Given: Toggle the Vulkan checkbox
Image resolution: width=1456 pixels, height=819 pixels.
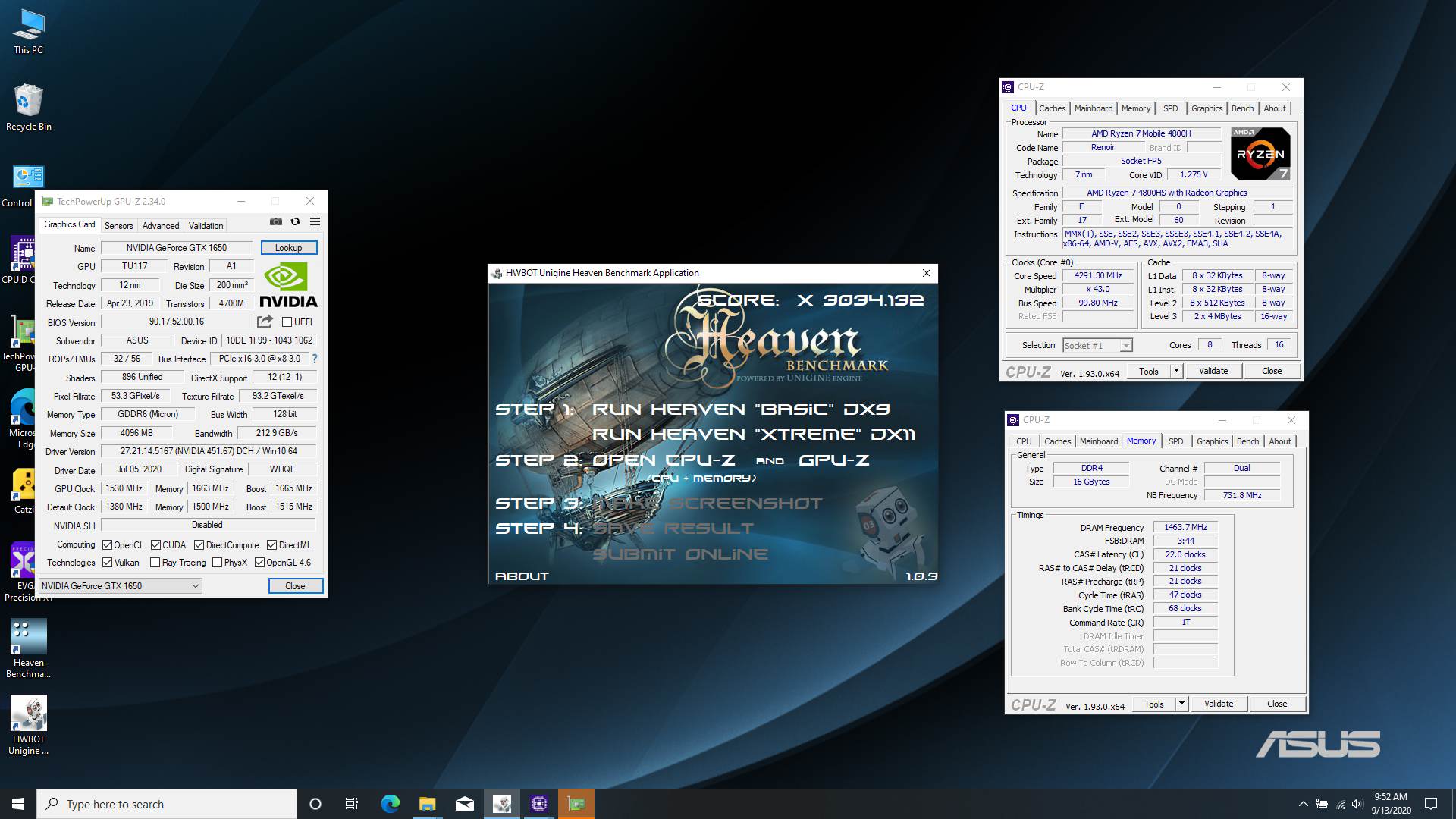Looking at the screenshot, I should [108, 563].
